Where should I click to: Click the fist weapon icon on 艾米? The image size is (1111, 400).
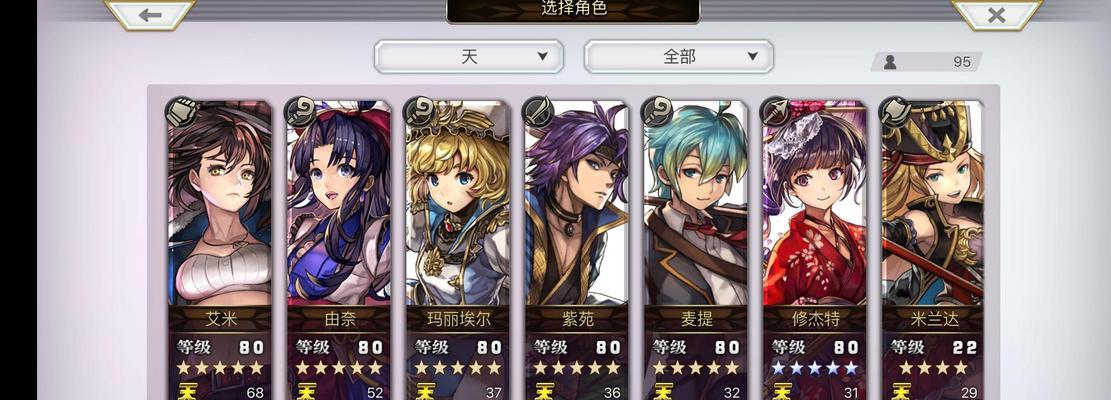pos(181,111)
